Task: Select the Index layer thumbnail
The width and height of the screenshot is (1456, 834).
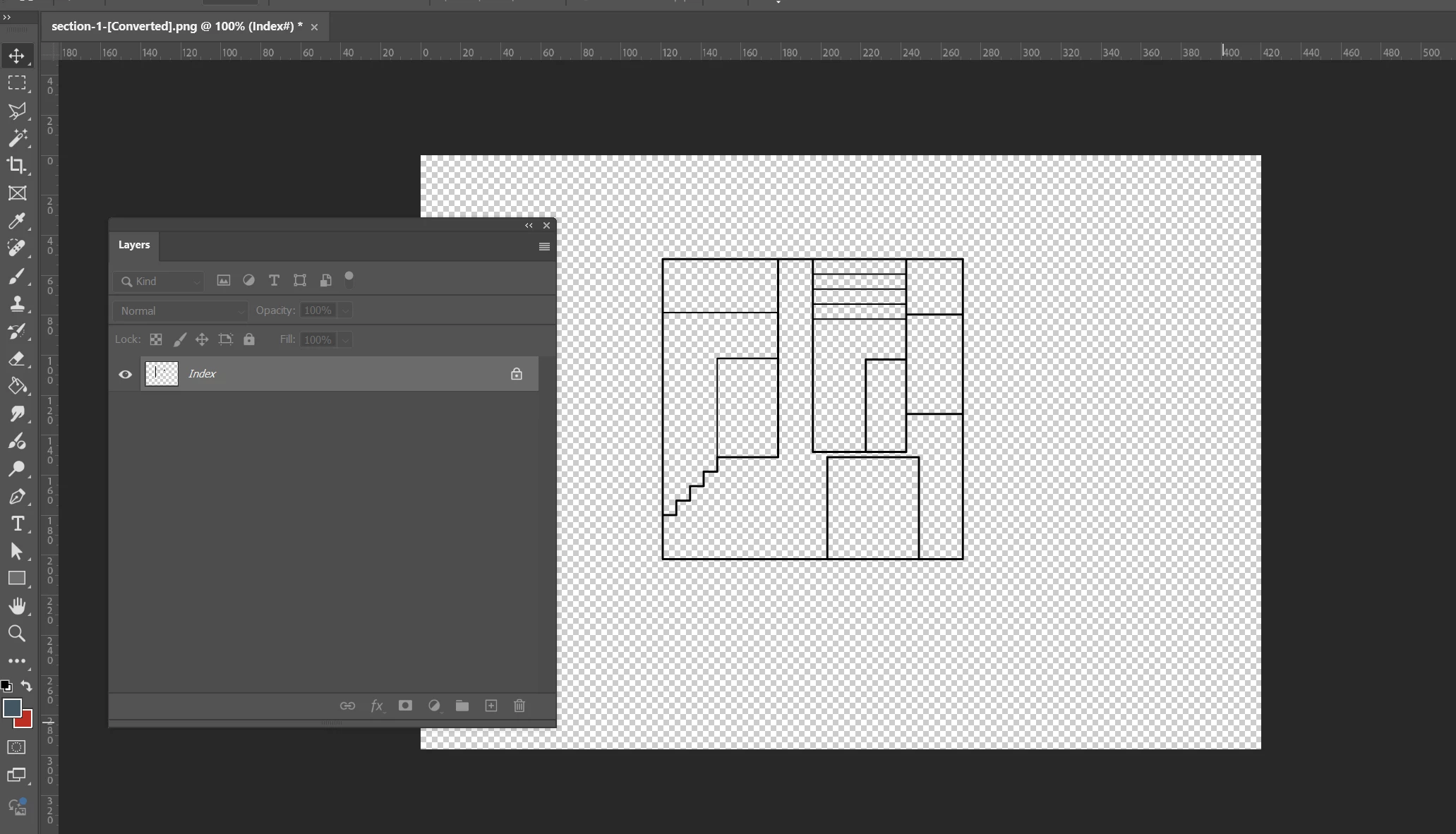Action: pyautogui.click(x=162, y=374)
